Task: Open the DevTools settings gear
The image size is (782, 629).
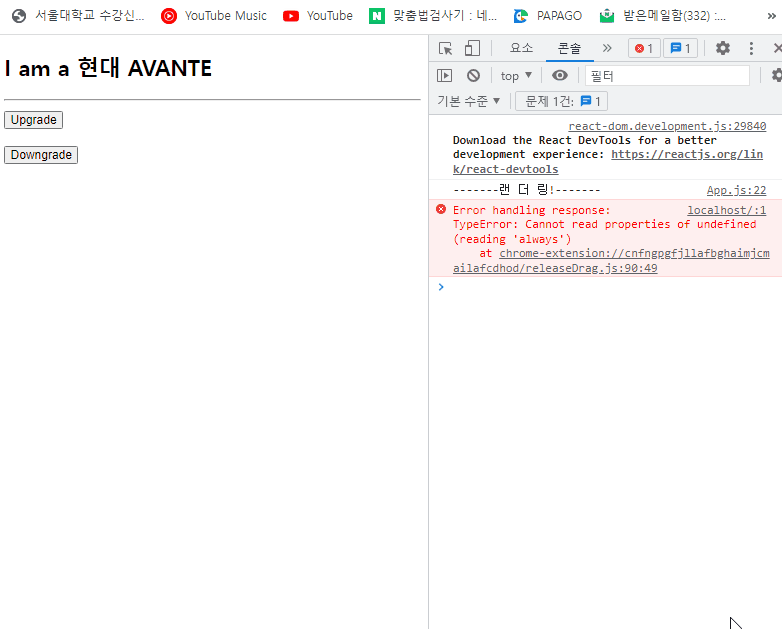Action: [x=723, y=48]
